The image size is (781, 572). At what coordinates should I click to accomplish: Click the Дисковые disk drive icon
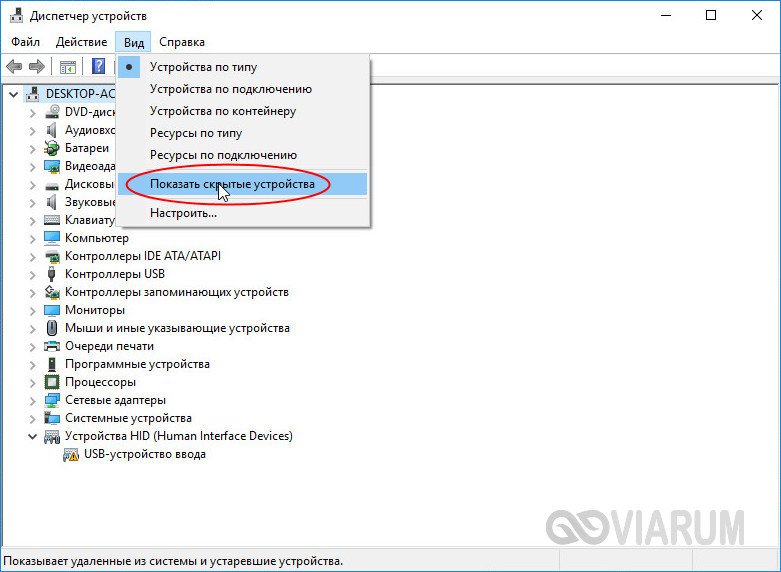(x=52, y=186)
